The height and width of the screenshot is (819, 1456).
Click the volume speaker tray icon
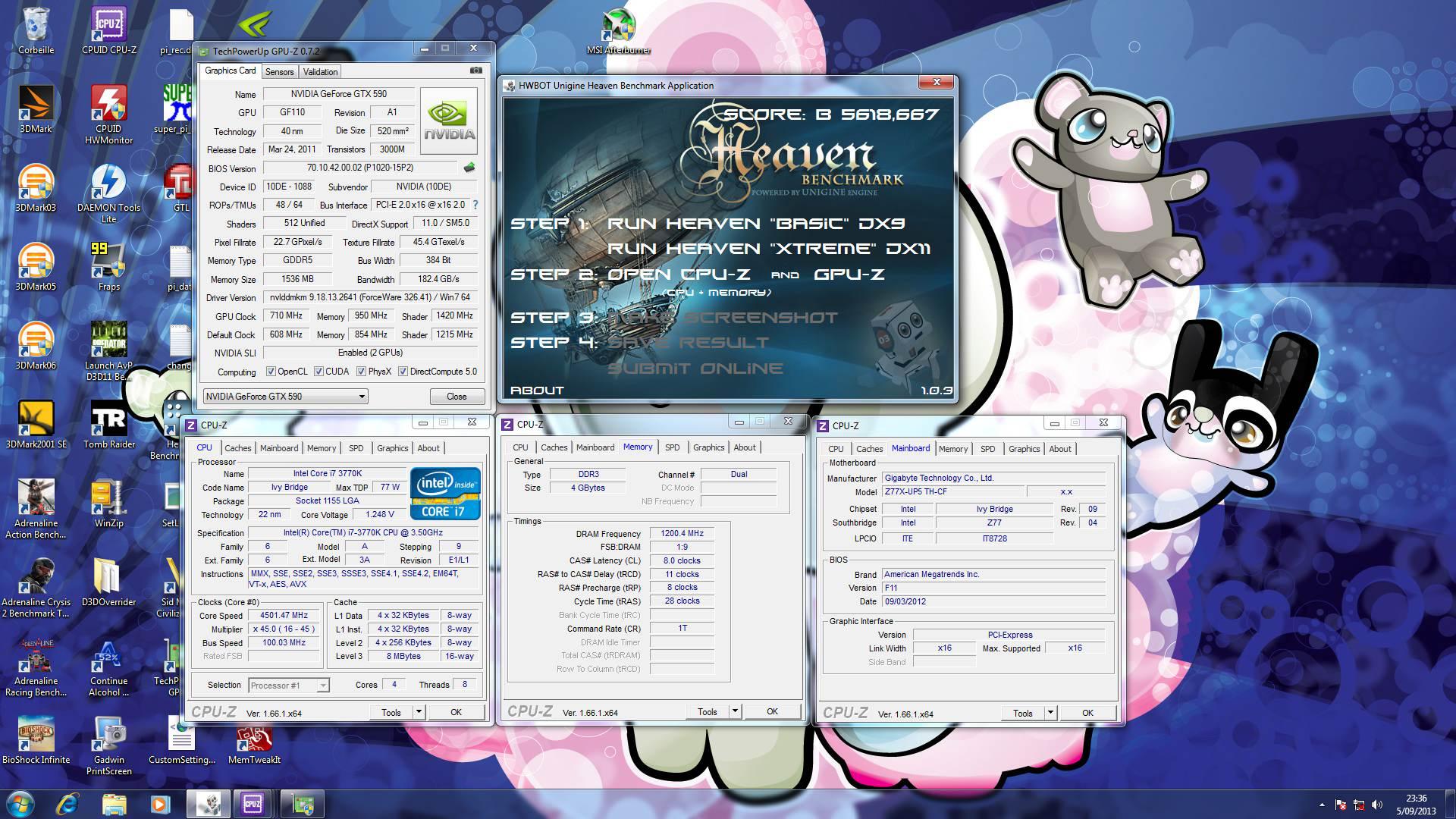1377,805
